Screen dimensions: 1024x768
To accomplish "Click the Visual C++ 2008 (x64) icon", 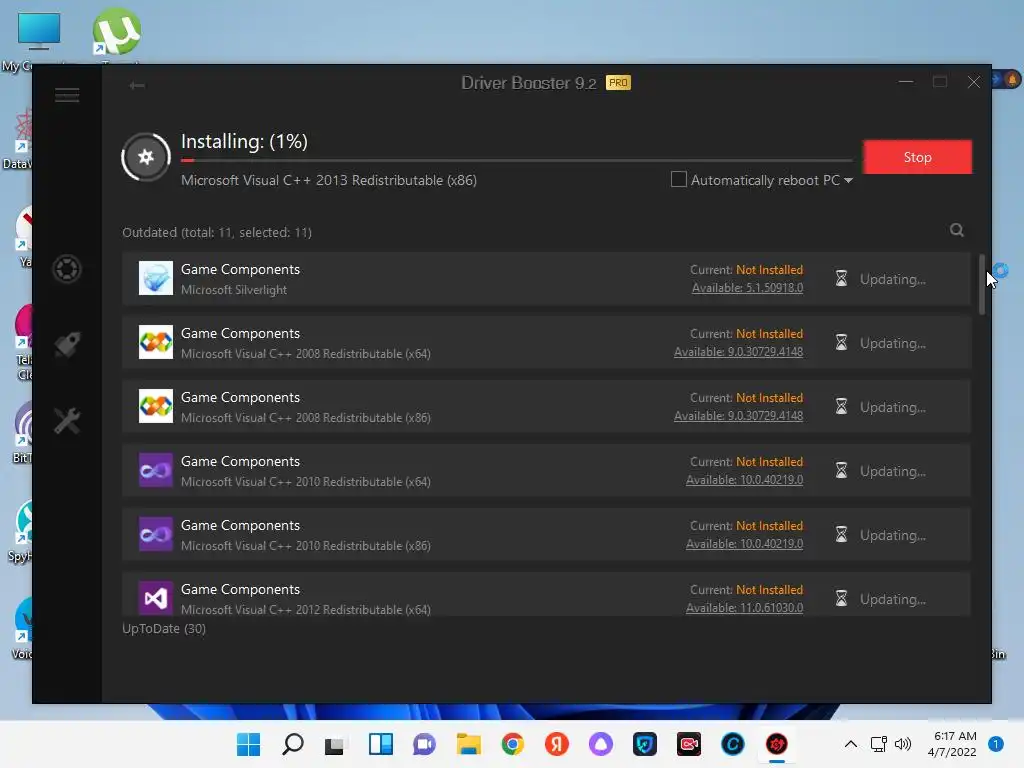I will (x=155, y=342).
